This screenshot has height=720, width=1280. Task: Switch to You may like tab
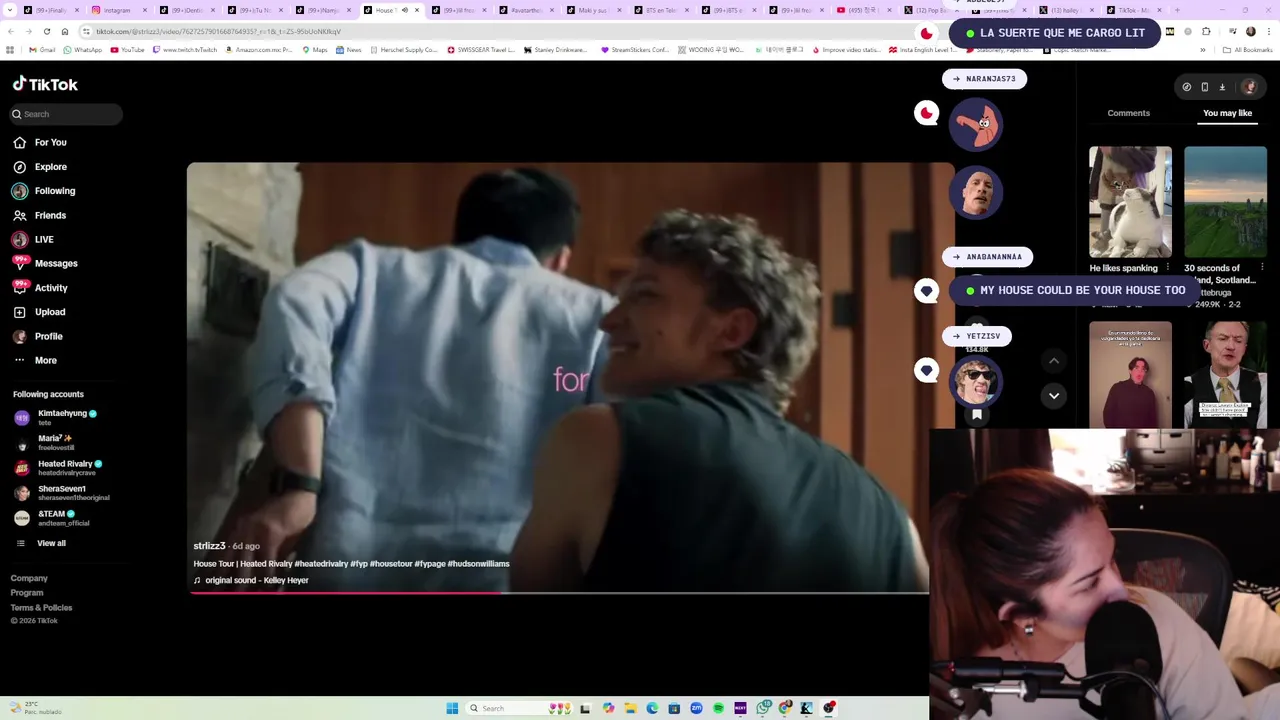point(1227,113)
